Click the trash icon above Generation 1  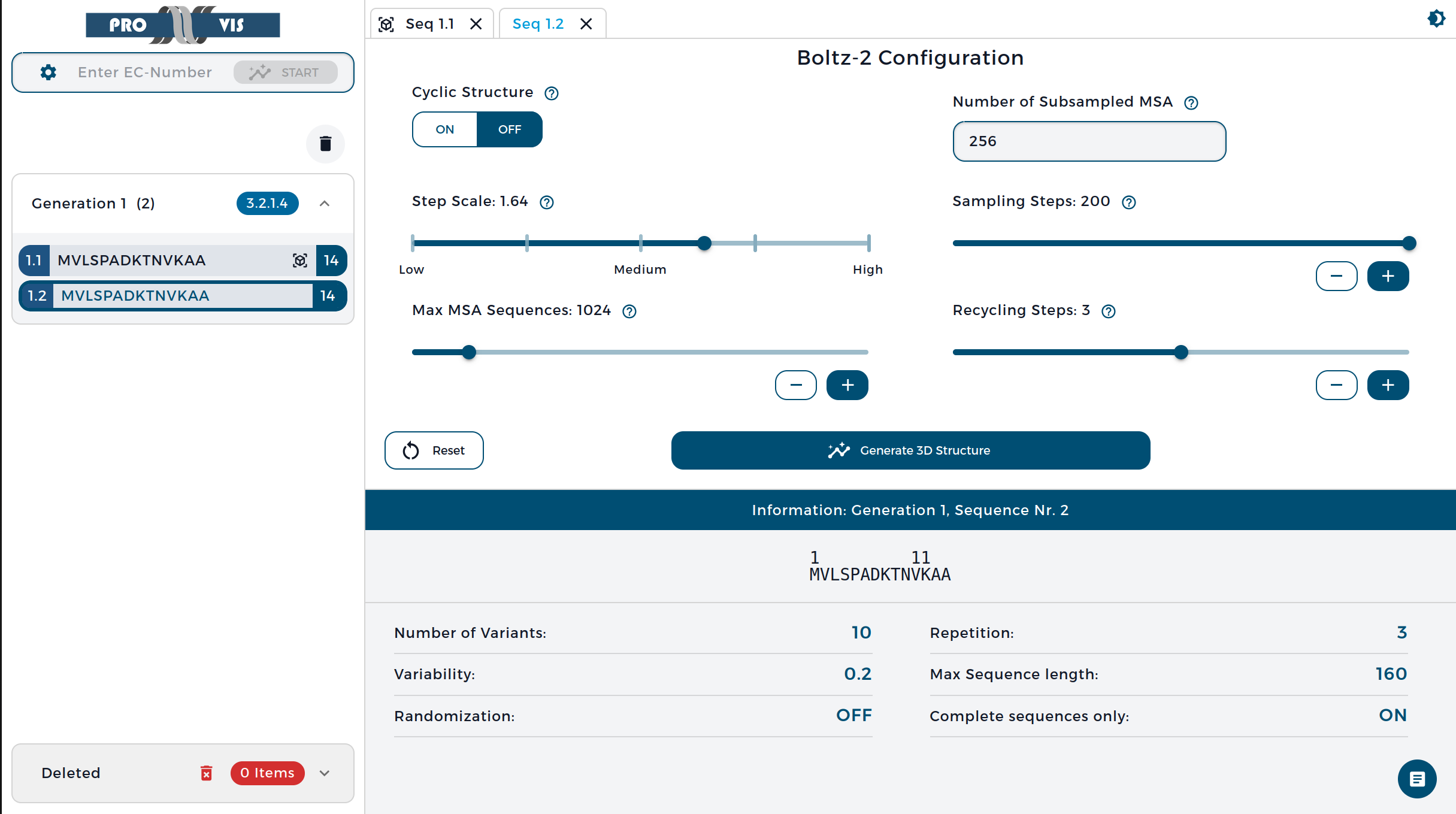[x=325, y=144]
